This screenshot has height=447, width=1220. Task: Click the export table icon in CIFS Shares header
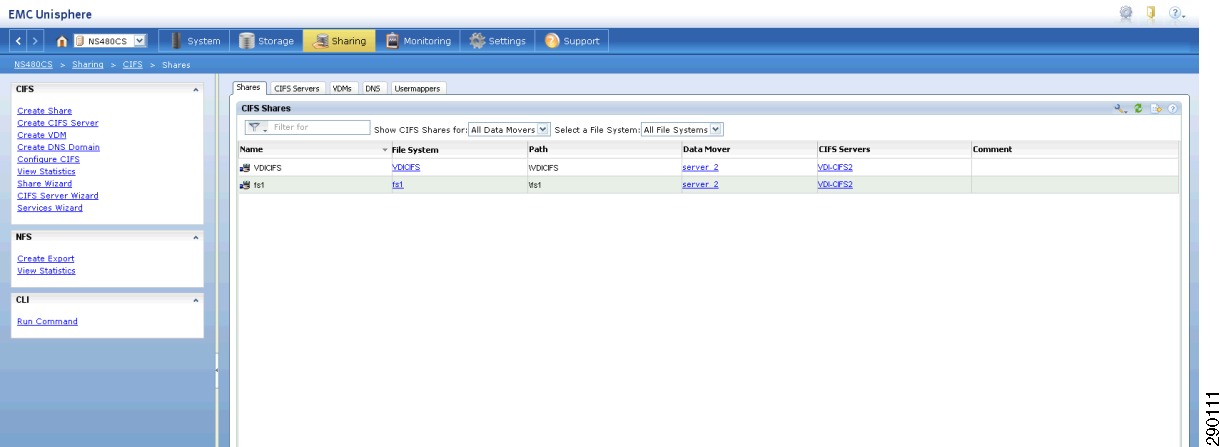point(1156,107)
